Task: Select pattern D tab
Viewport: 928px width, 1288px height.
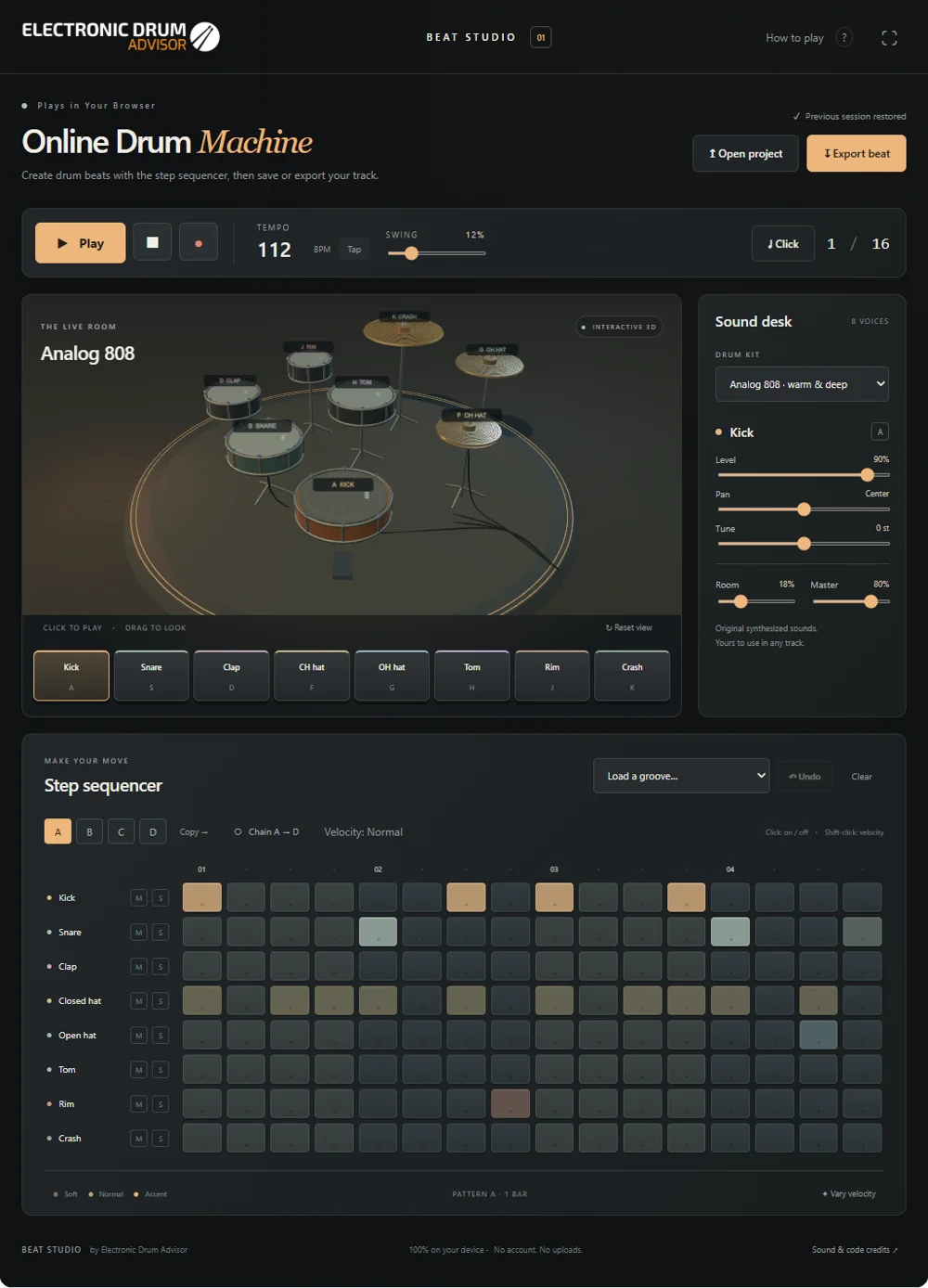Action: pyautogui.click(x=153, y=831)
